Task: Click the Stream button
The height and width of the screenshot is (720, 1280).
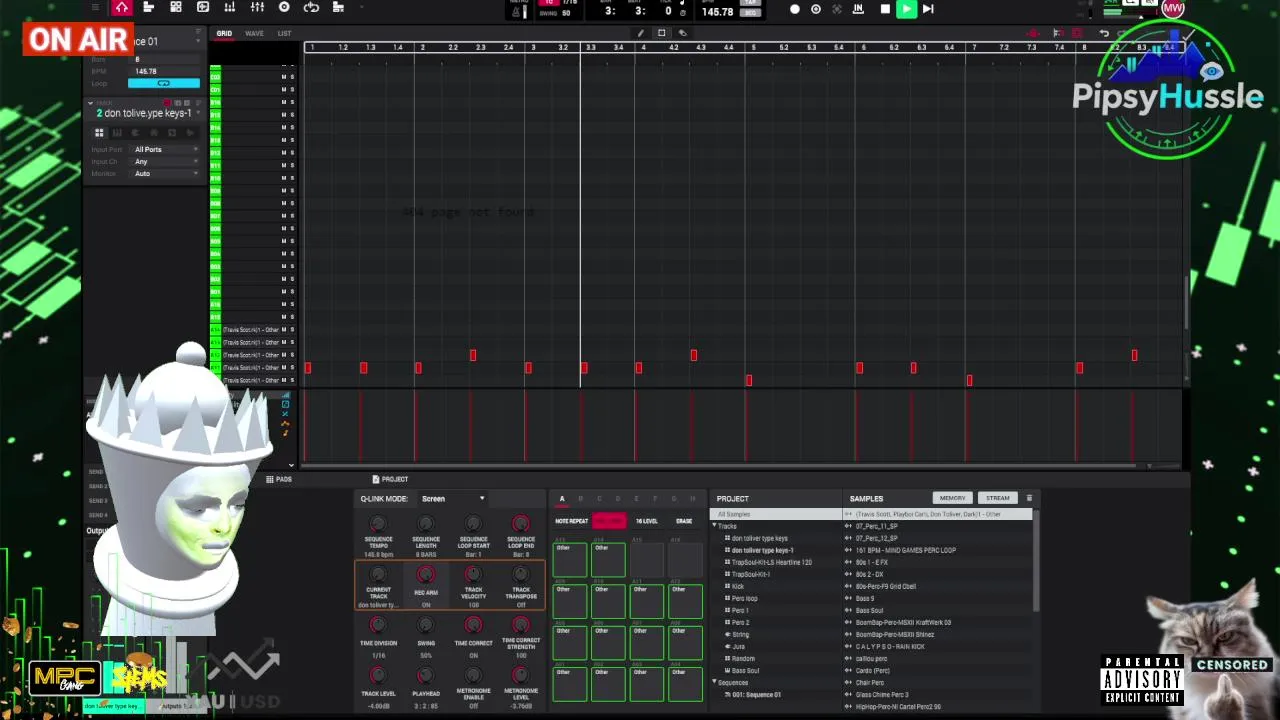Action: [x=998, y=498]
